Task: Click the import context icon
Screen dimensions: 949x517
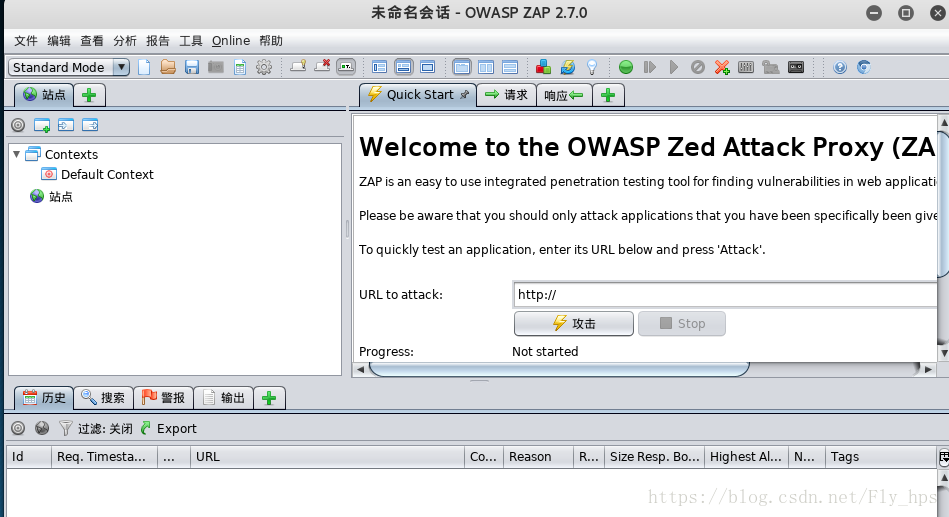Action: [66, 125]
